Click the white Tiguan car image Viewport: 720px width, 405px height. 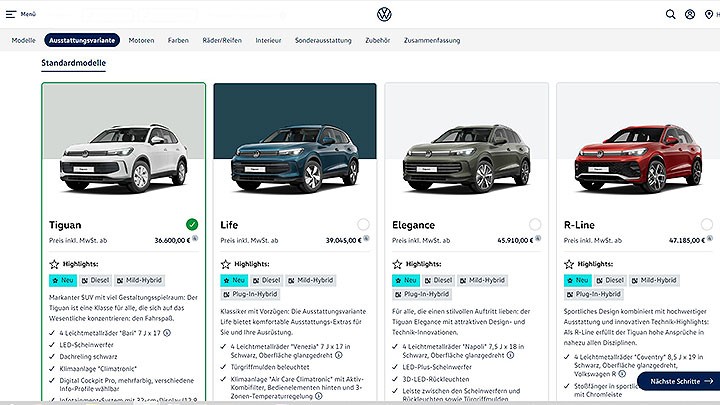[124, 158]
